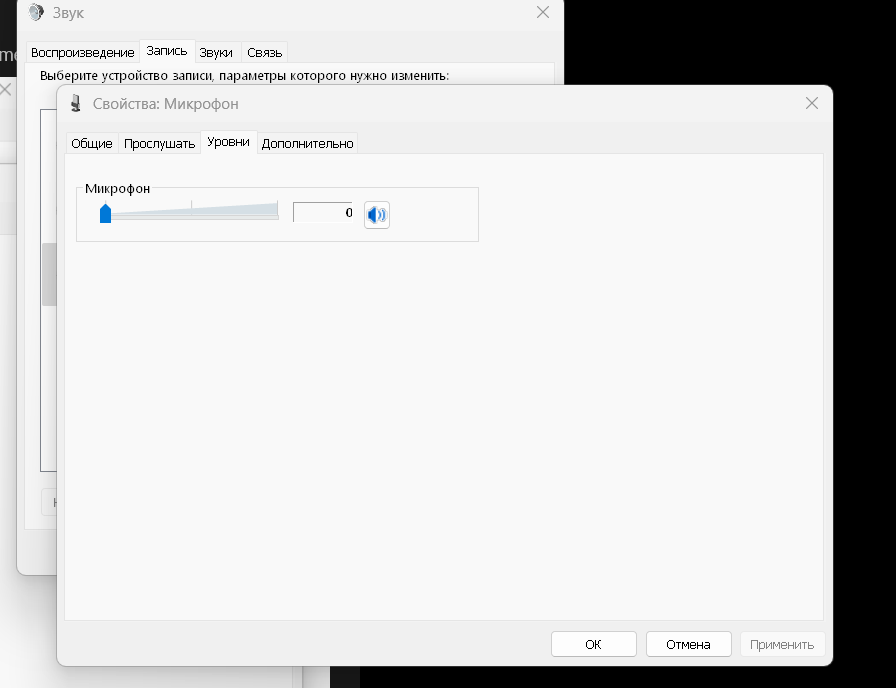Mute the microphone with the speaker button
The width and height of the screenshot is (896, 688).
click(x=377, y=215)
